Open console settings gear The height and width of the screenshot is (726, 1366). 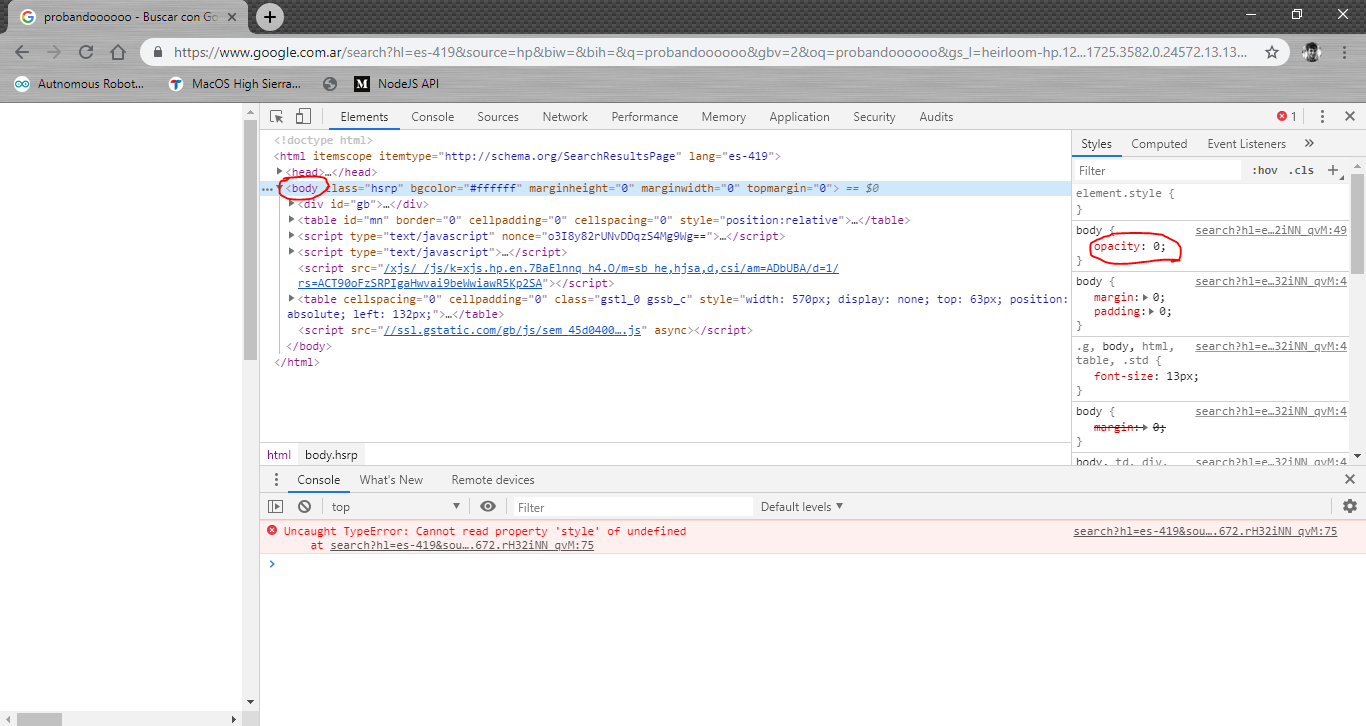1350,507
